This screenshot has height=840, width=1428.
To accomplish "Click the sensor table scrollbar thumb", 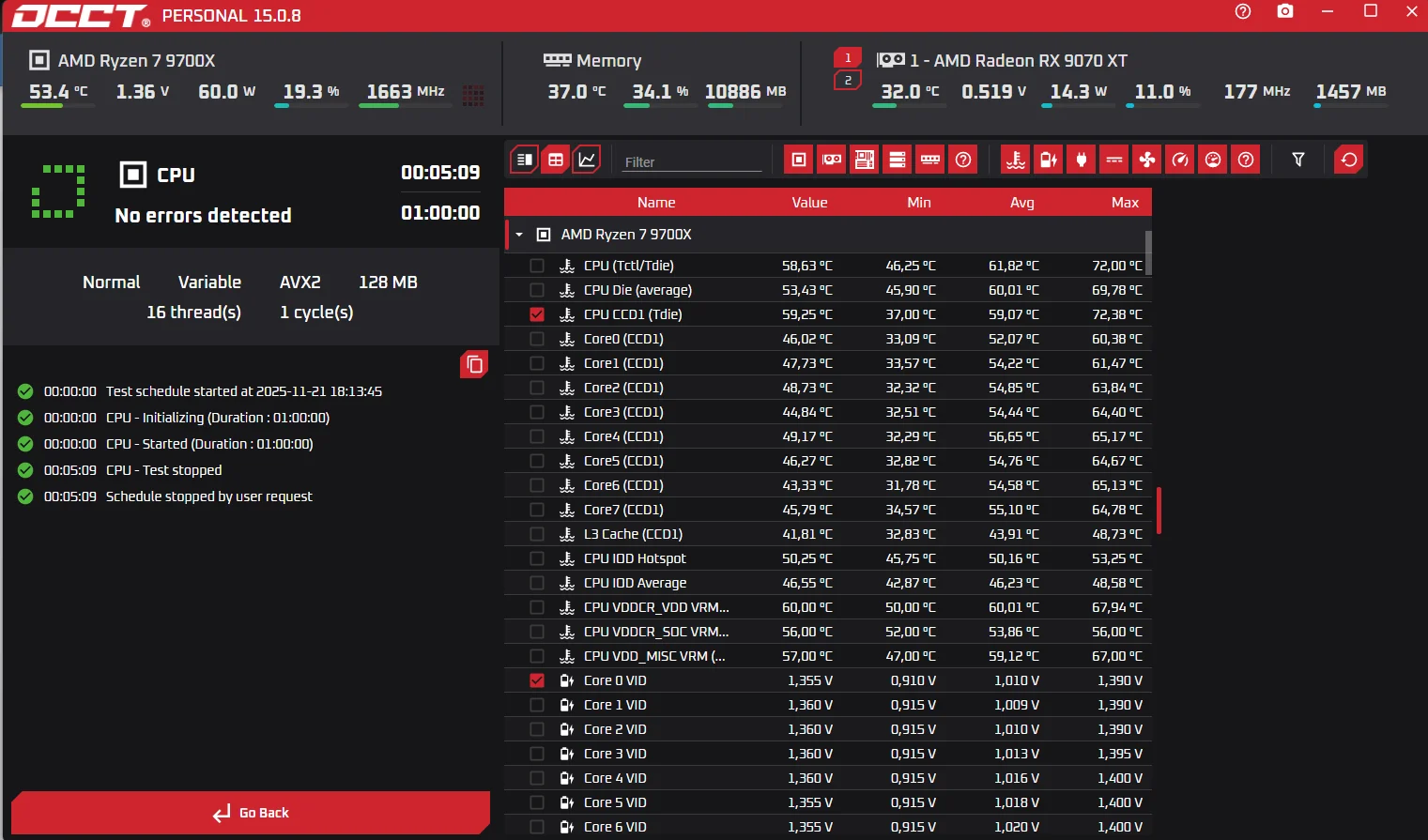I will [x=1148, y=252].
